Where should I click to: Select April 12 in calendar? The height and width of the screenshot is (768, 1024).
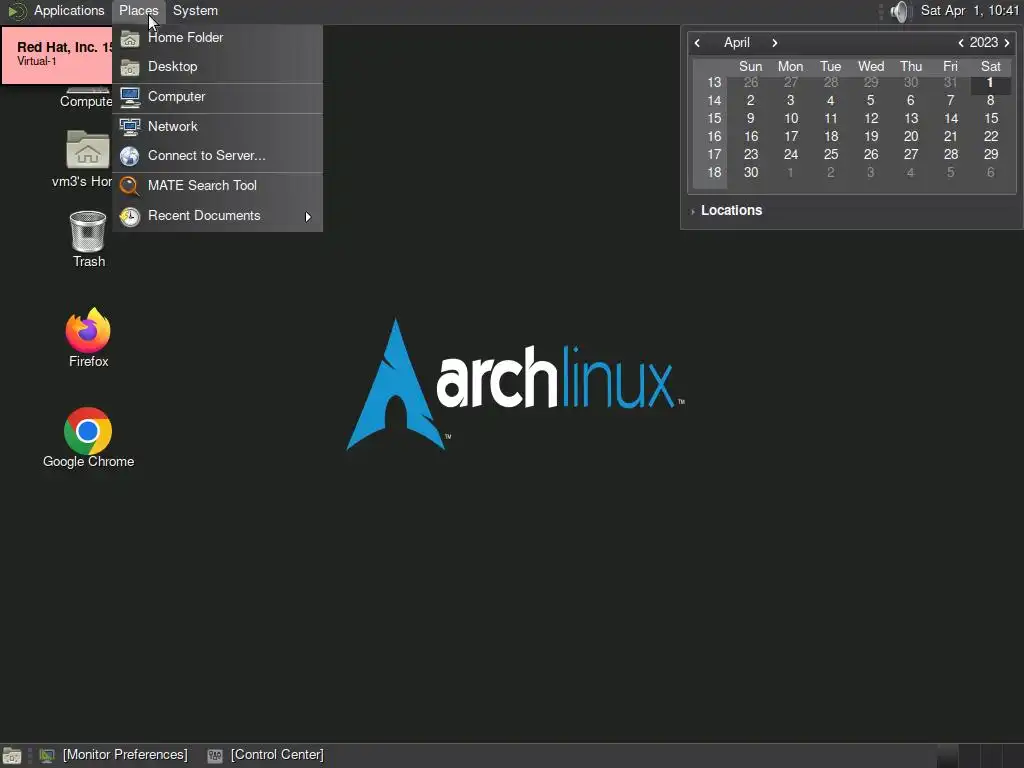[871, 118]
